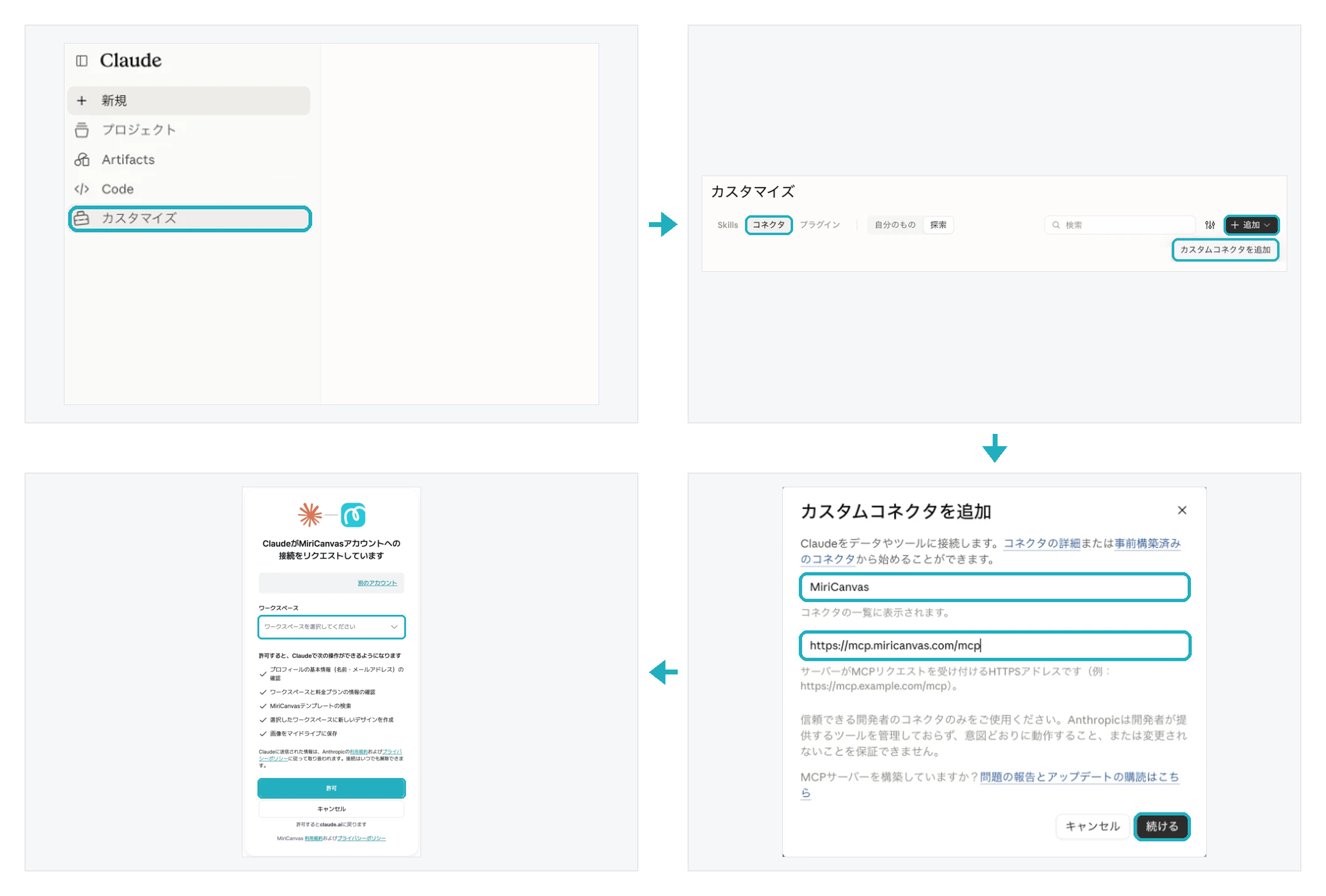The image size is (1326, 896).
Task: Click into the 検索 search field
Action: click(1120, 225)
